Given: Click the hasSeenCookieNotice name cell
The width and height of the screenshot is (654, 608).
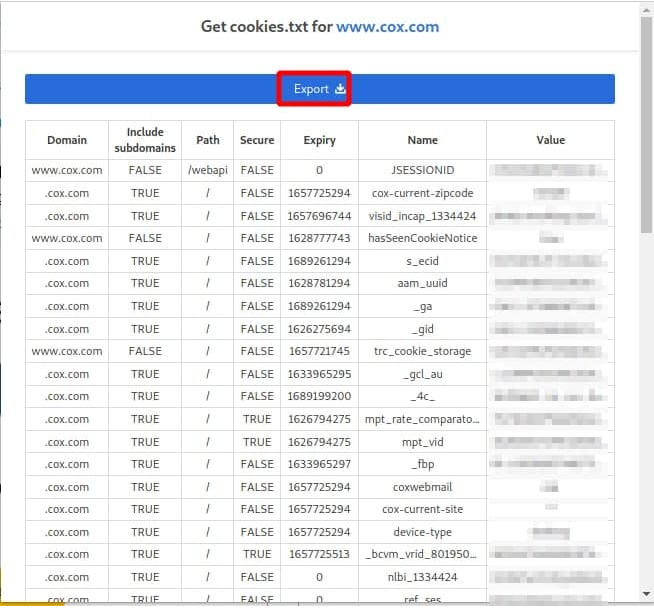Looking at the screenshot, I should pyautogui.click(x=423, y=238).
